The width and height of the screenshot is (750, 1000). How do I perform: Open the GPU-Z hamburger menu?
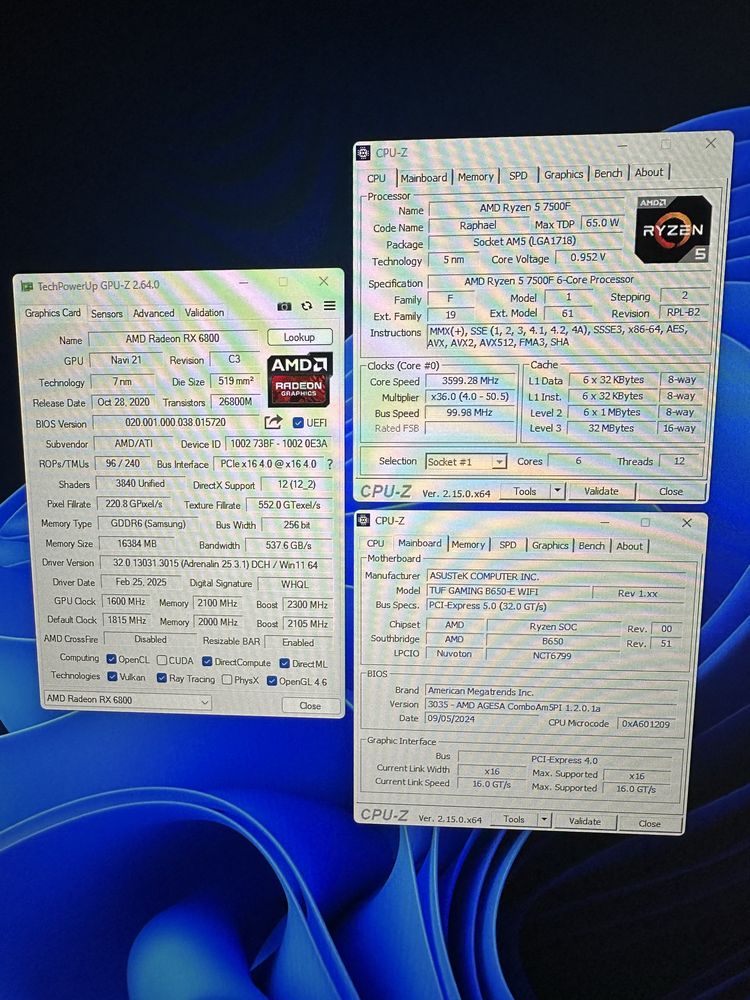point(330,305)
